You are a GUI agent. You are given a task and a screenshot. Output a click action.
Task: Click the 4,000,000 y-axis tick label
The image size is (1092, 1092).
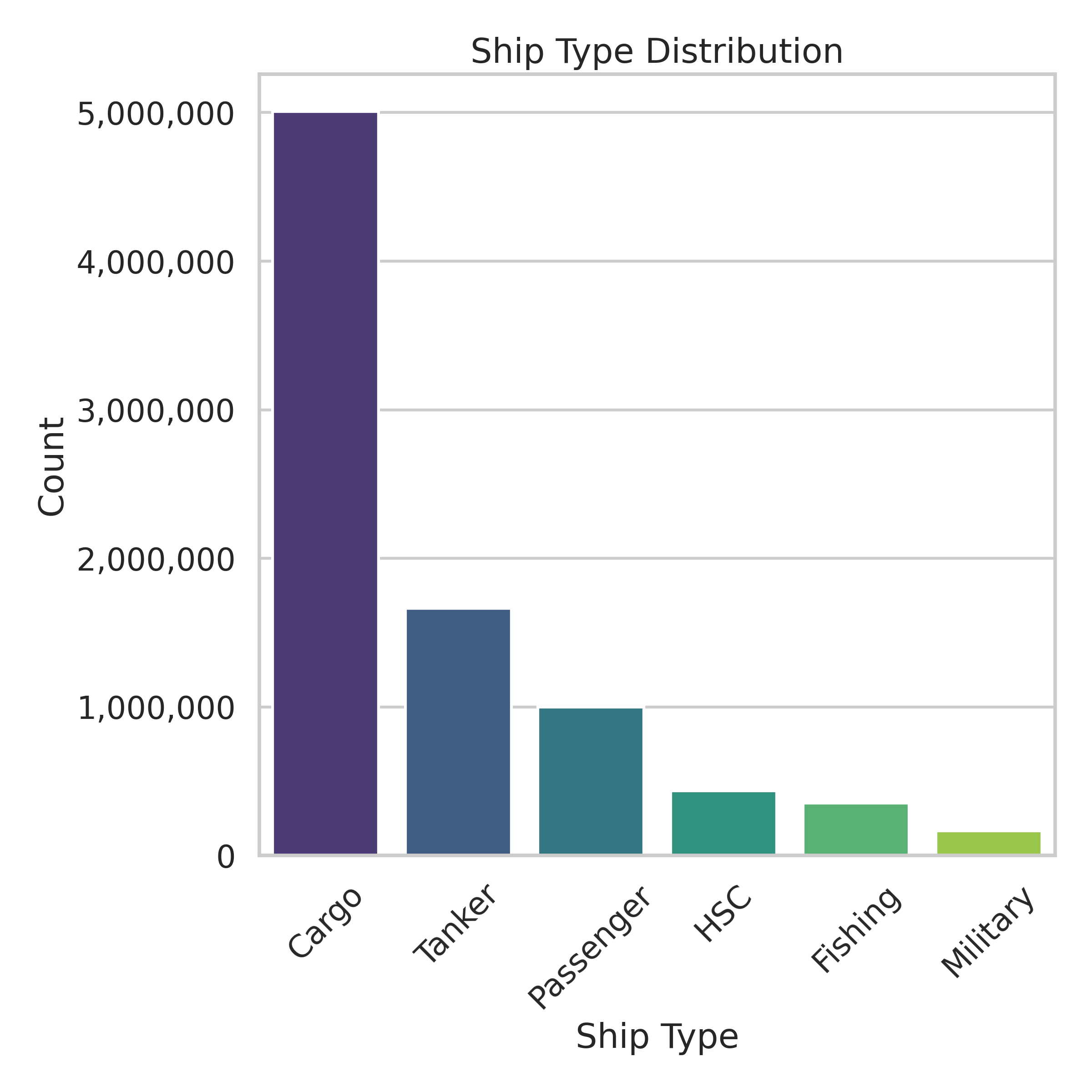pos(156,263)
